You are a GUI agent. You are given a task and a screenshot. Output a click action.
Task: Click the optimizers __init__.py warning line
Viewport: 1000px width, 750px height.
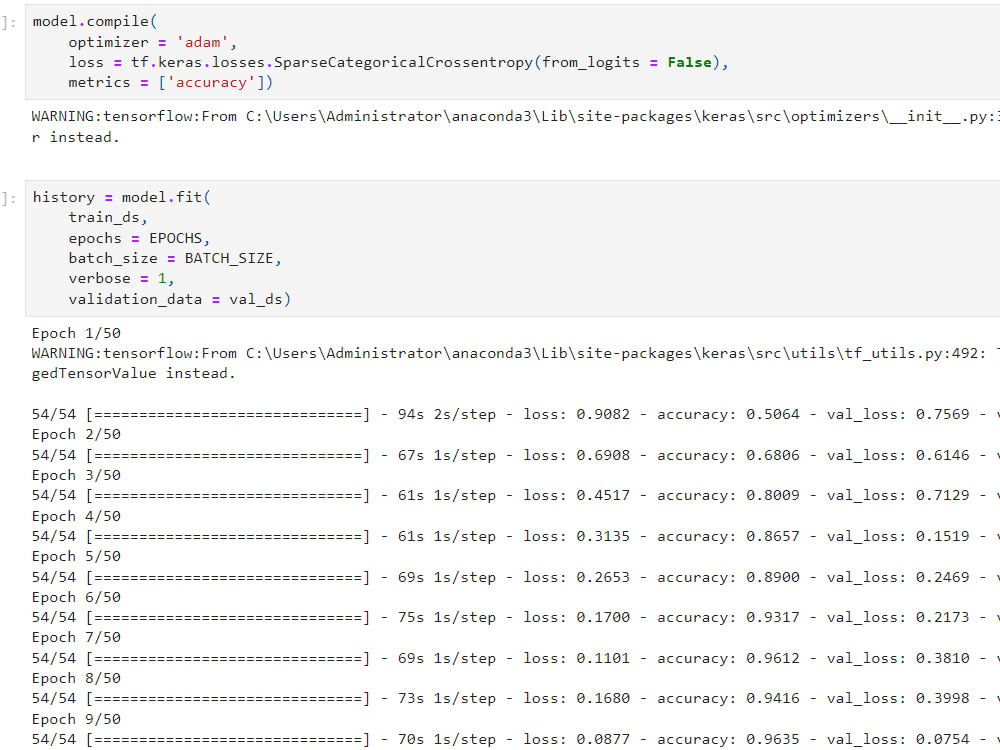tap(515, 117)
